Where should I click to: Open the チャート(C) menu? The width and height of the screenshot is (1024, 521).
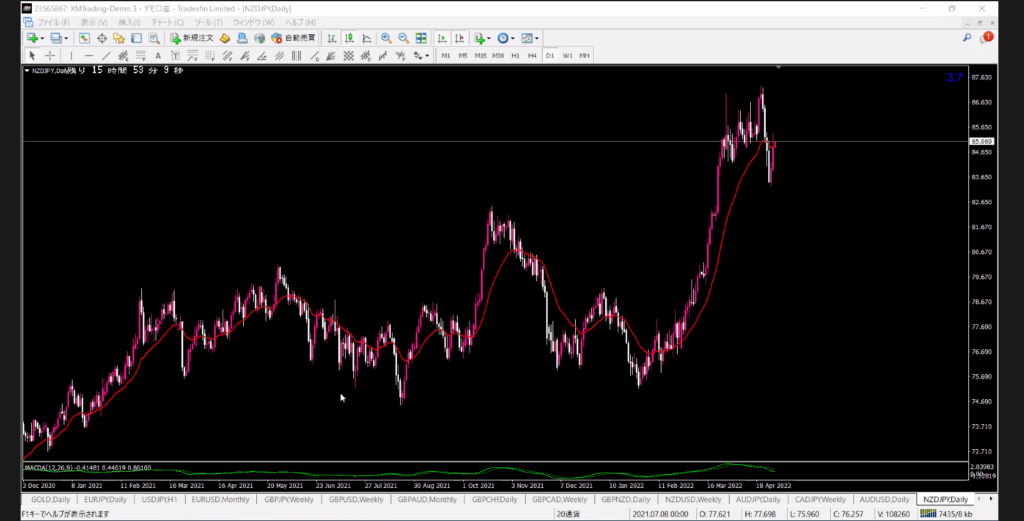(167, 22)
